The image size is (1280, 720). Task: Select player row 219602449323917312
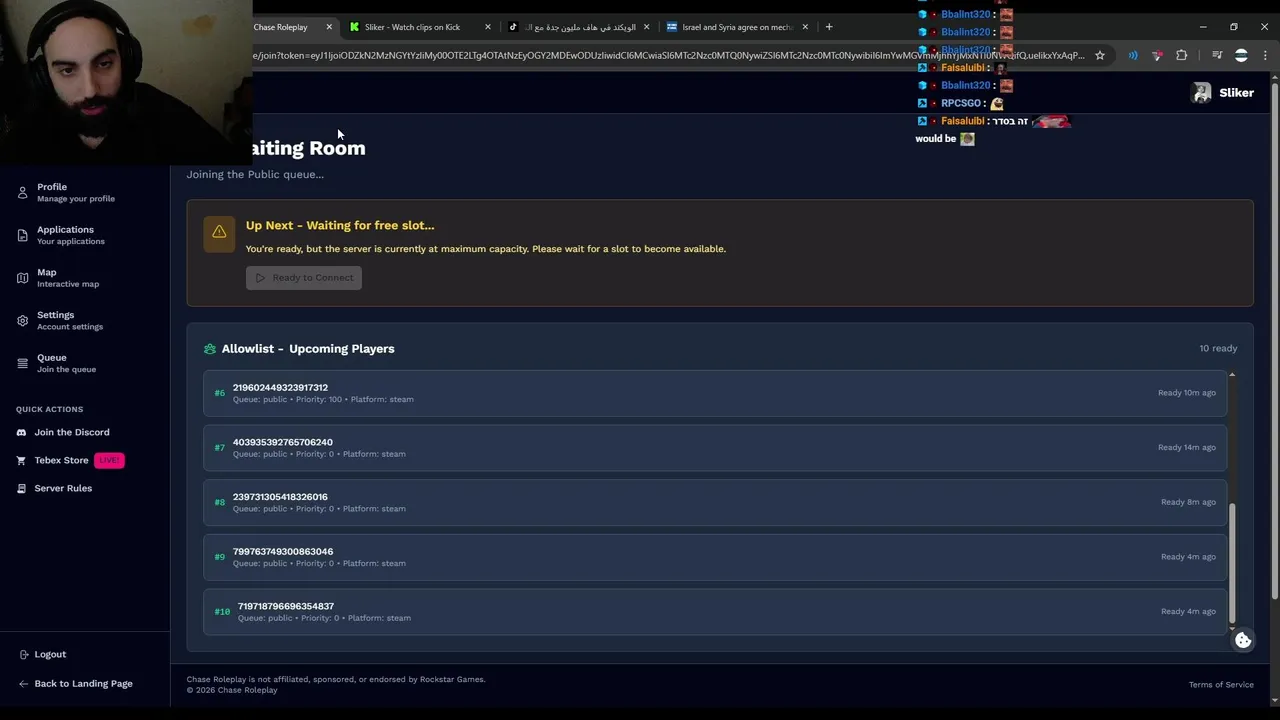[715, 393]
